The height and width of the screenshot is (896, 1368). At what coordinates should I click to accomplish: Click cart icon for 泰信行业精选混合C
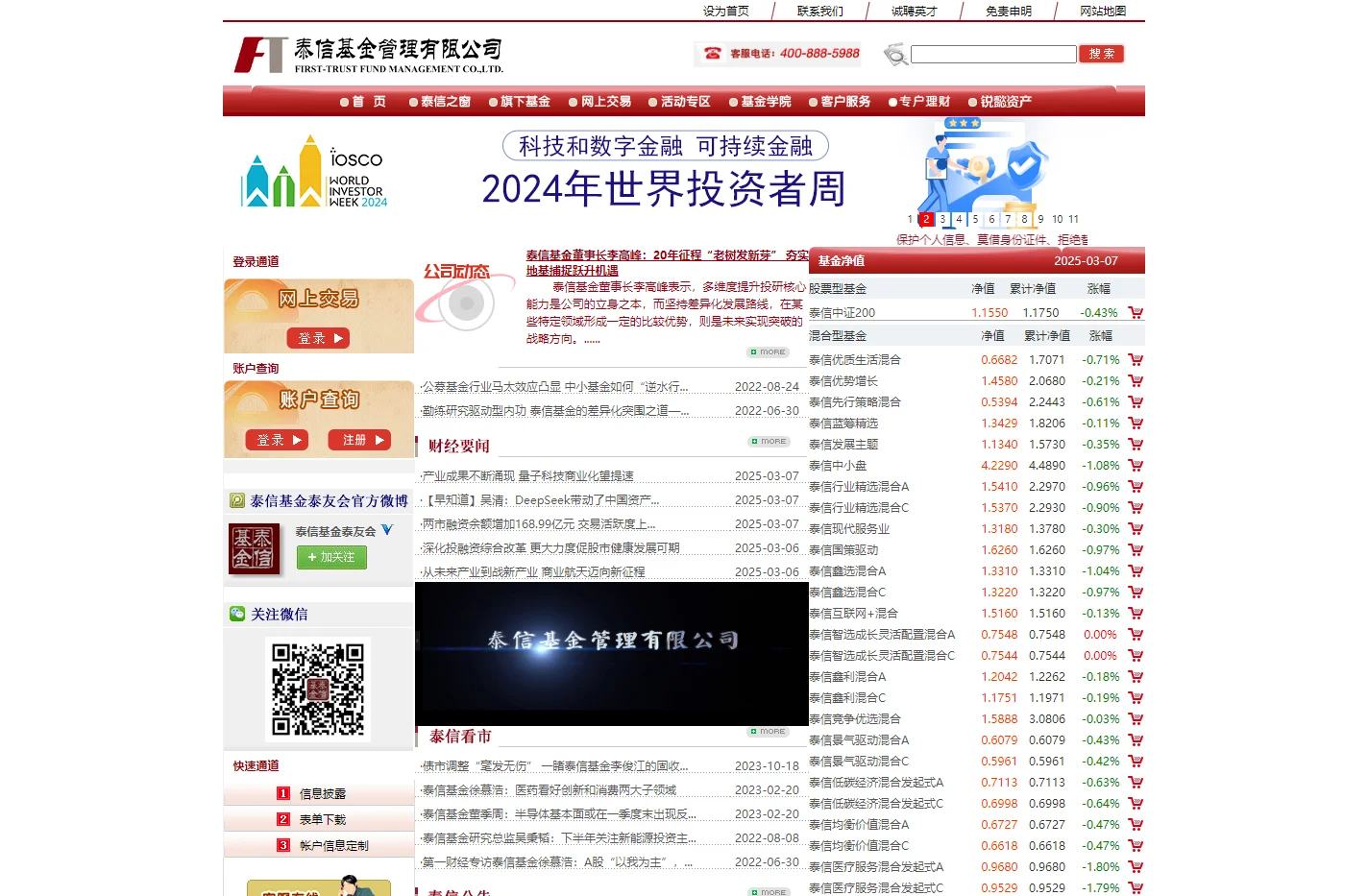(x=1136, y=507)
